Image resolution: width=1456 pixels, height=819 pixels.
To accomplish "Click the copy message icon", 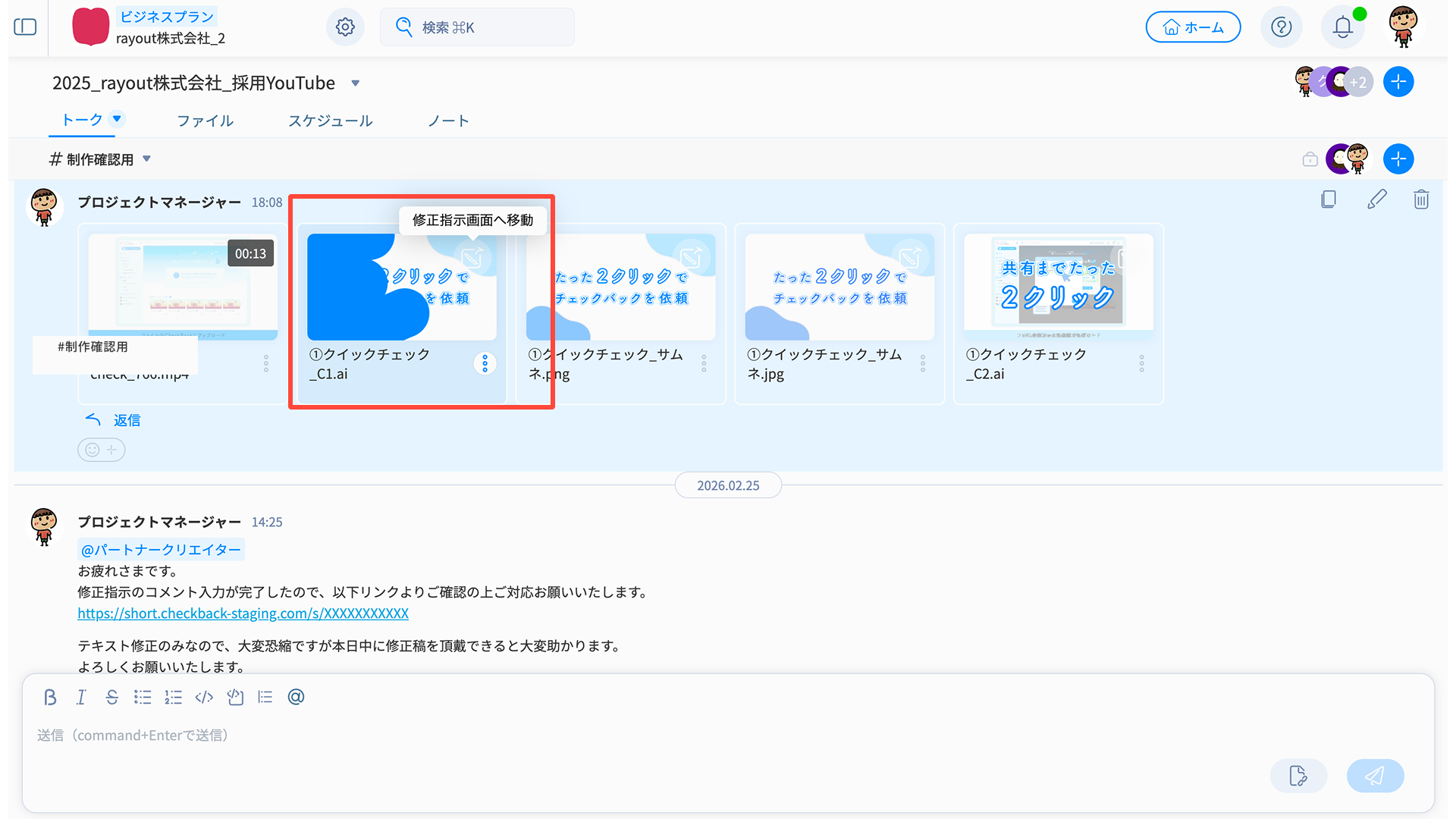I will pos(1329,199).
